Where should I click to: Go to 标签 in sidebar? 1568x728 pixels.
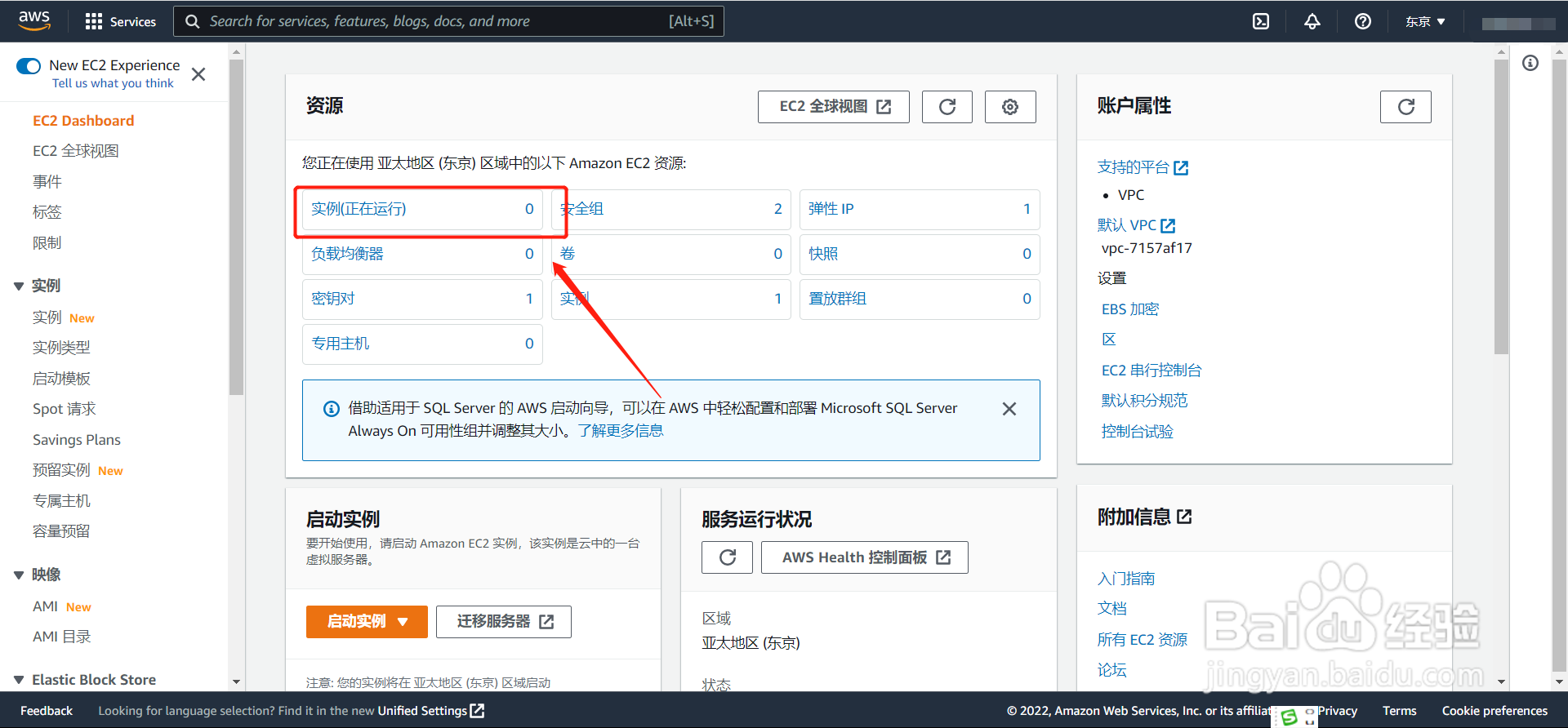tap(47, 212)
